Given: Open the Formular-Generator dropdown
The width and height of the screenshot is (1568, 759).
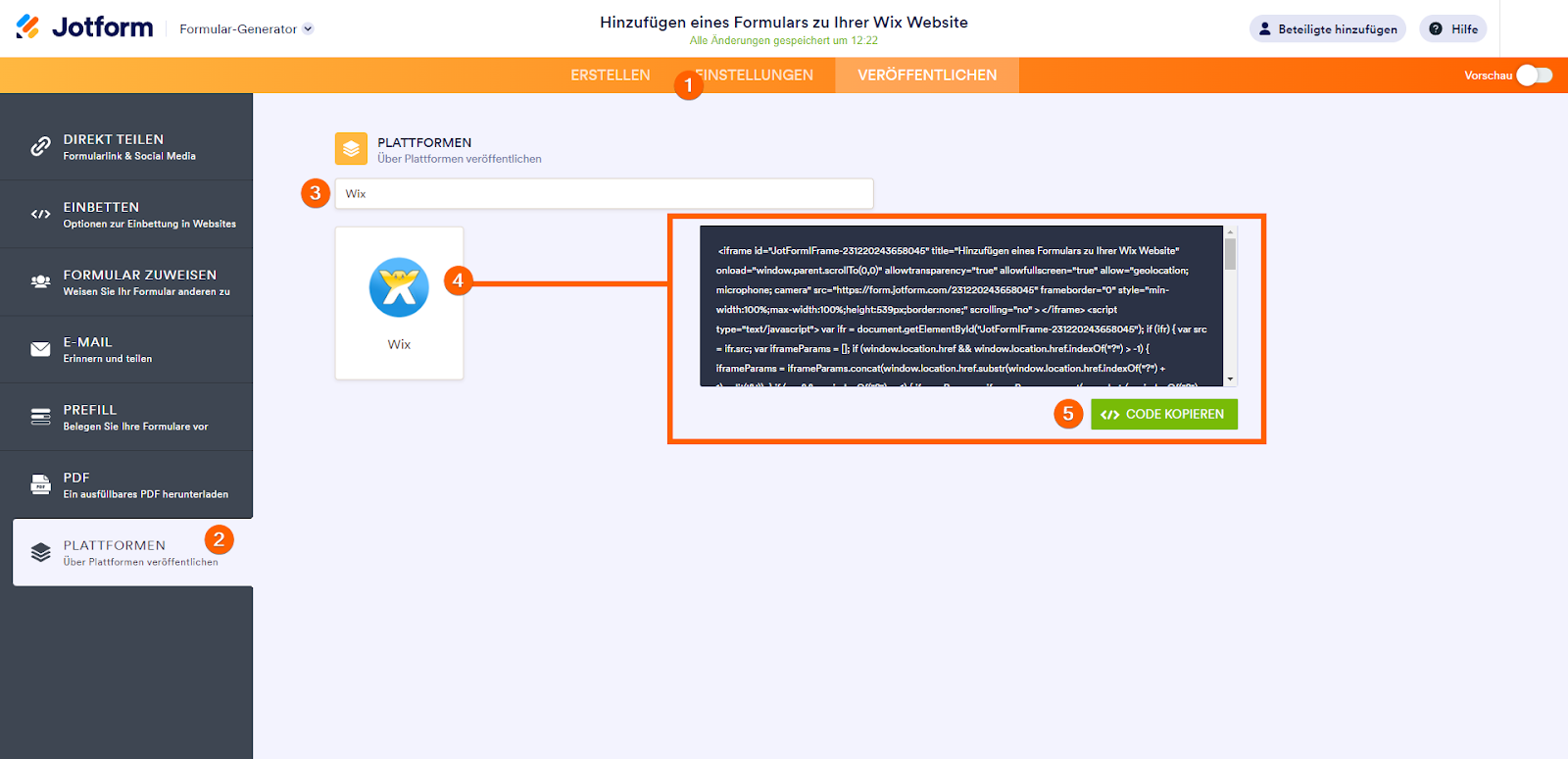Looking at the screenshot, I should point(246,29).
